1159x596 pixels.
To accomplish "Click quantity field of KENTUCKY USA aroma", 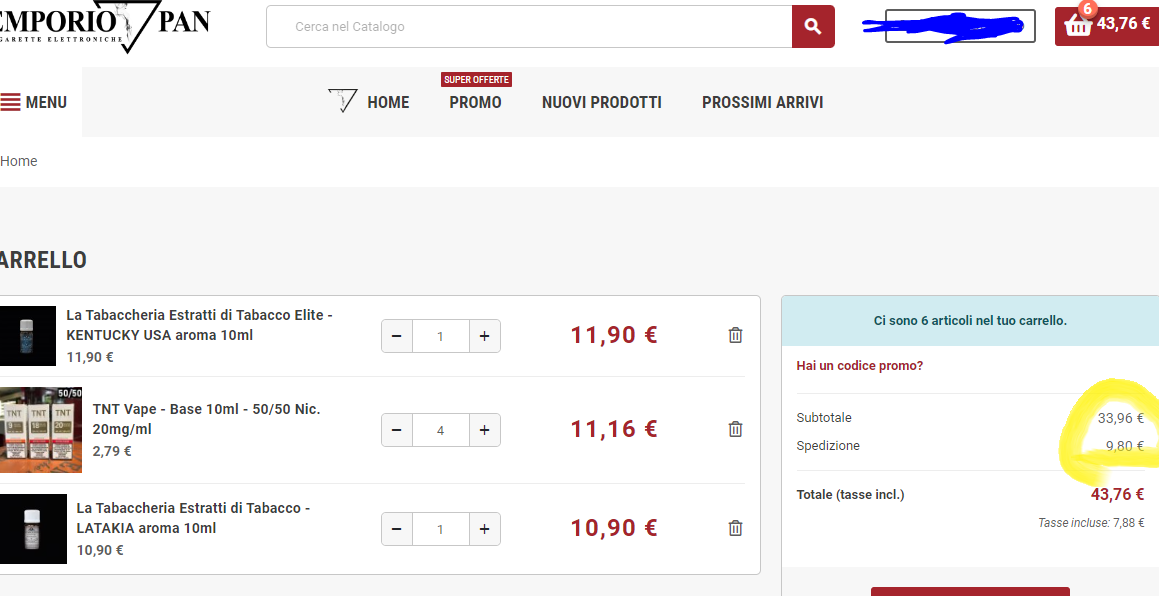I will tap(441, 336).
